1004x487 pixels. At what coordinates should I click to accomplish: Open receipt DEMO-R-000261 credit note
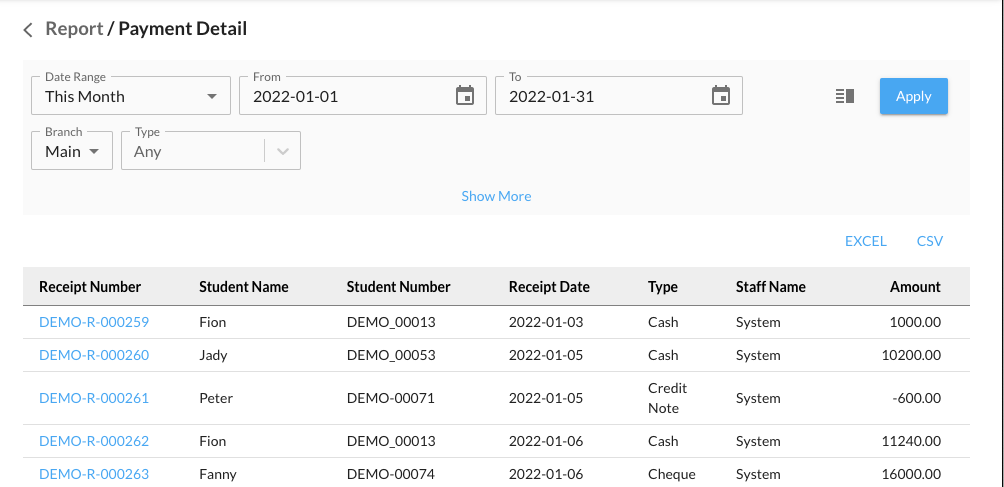(94, 398)
